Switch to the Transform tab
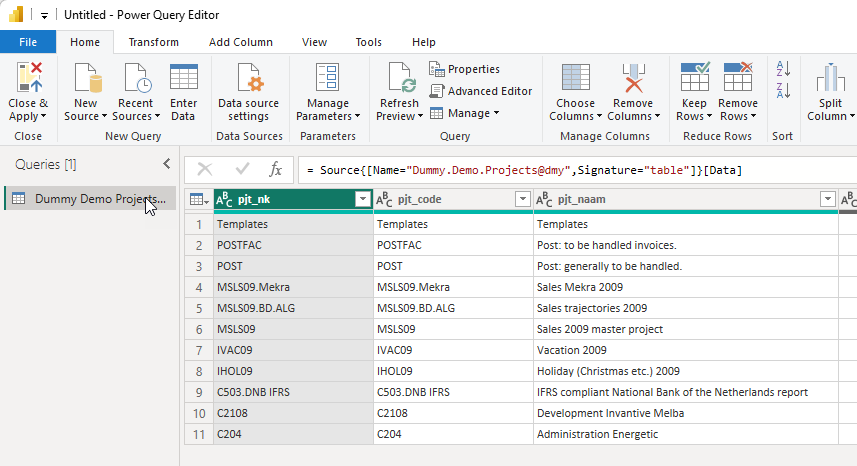Image resolution: width=857 pixels, height=466 pixels. pos(153,42)
